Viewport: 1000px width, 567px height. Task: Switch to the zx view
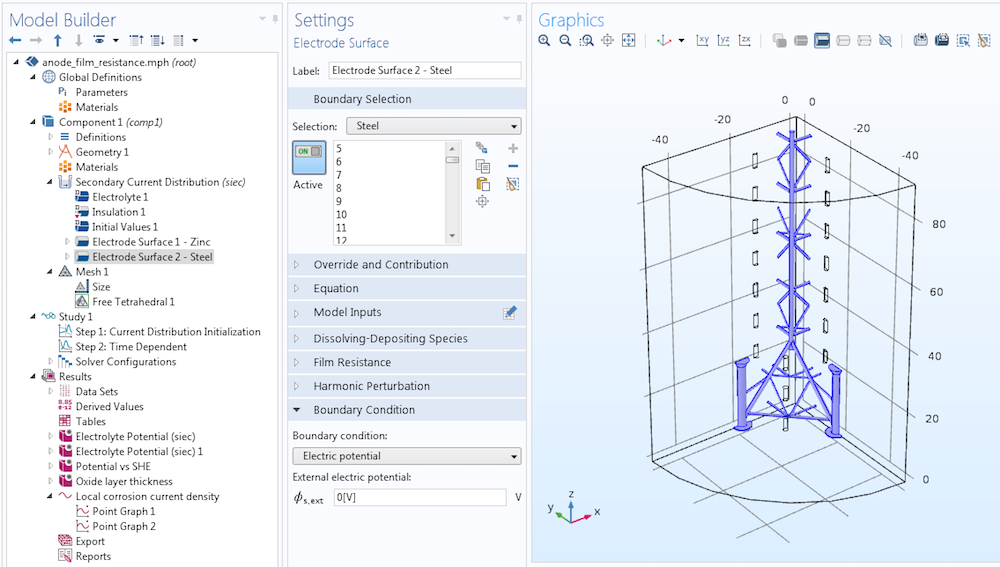pos(745,41)
